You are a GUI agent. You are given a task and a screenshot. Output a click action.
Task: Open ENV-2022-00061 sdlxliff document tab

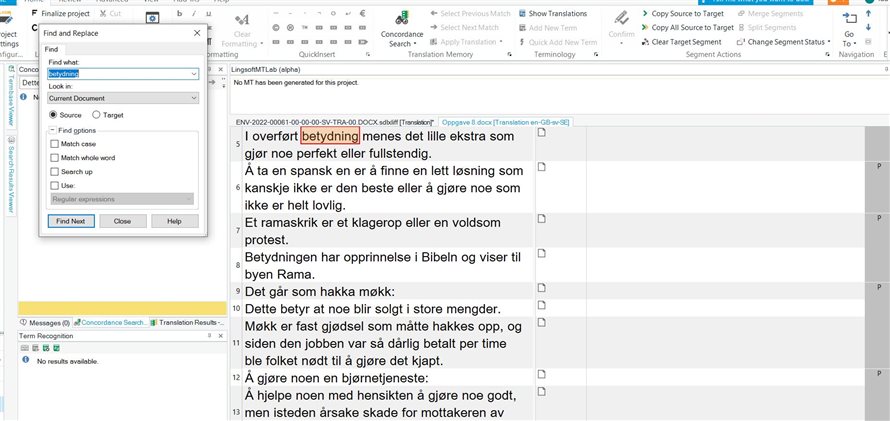(334, 122)
